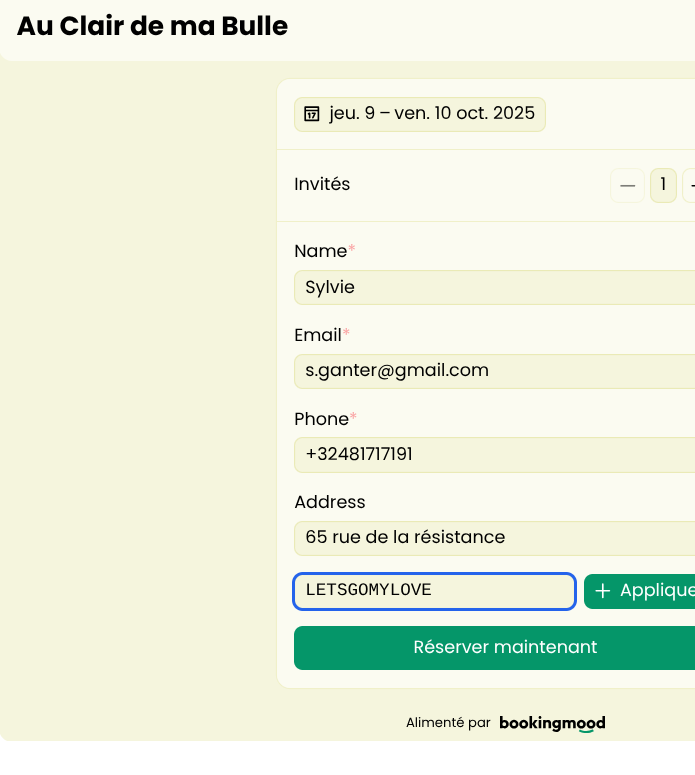This screenshot has width=695, height=775.
Task: Click the Alimenté par text
Action: coord(448,723)
